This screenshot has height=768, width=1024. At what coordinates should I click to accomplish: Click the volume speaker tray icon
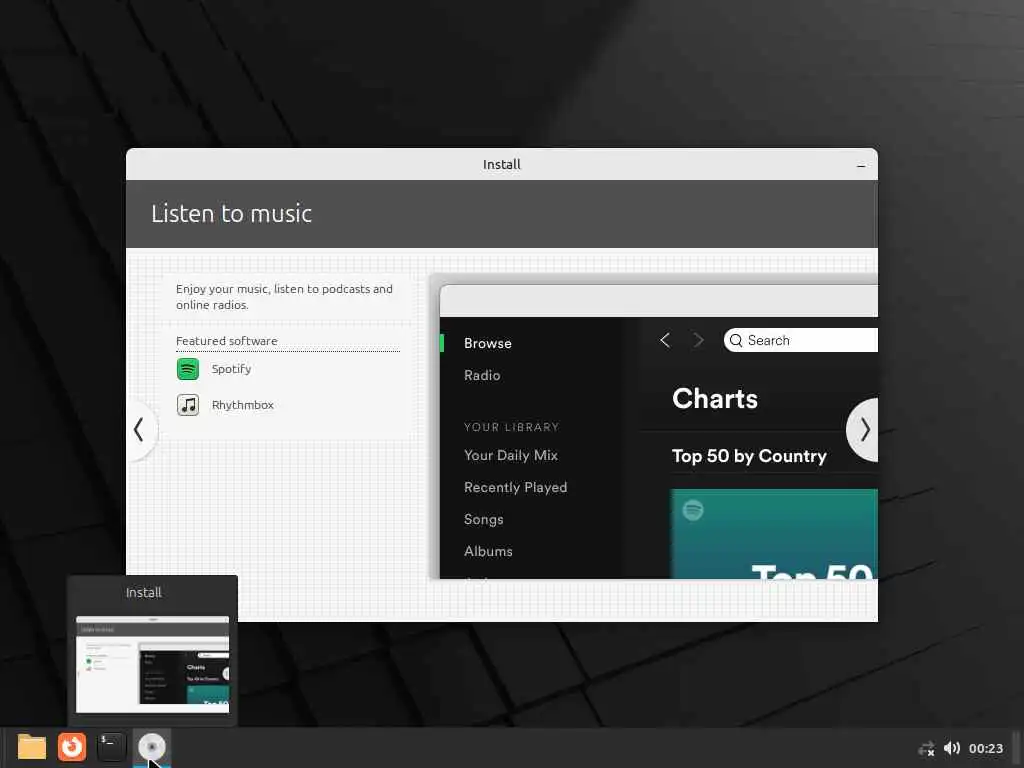(x=952, y=748)
